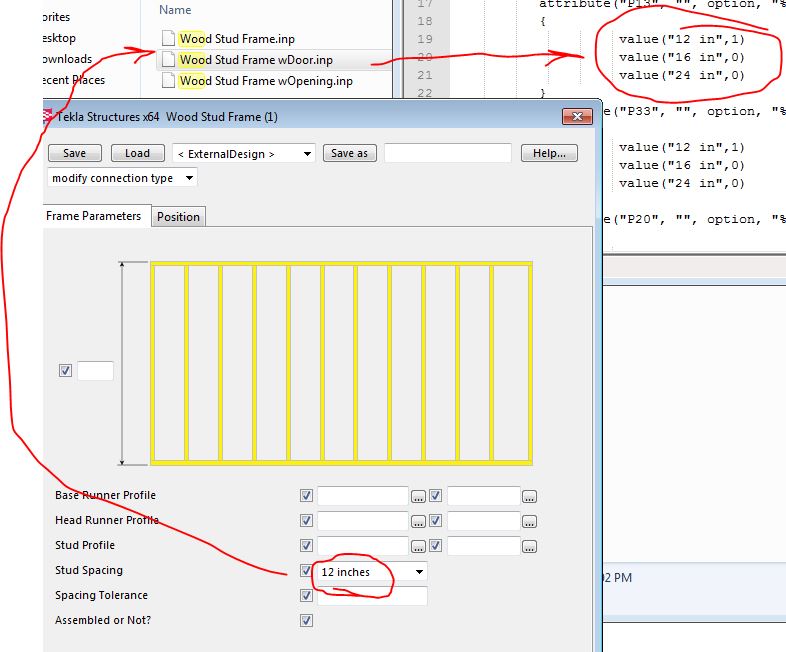786x652 pixels.
Task: Open the Stud Profile first browse button
Action: point(419,546)
